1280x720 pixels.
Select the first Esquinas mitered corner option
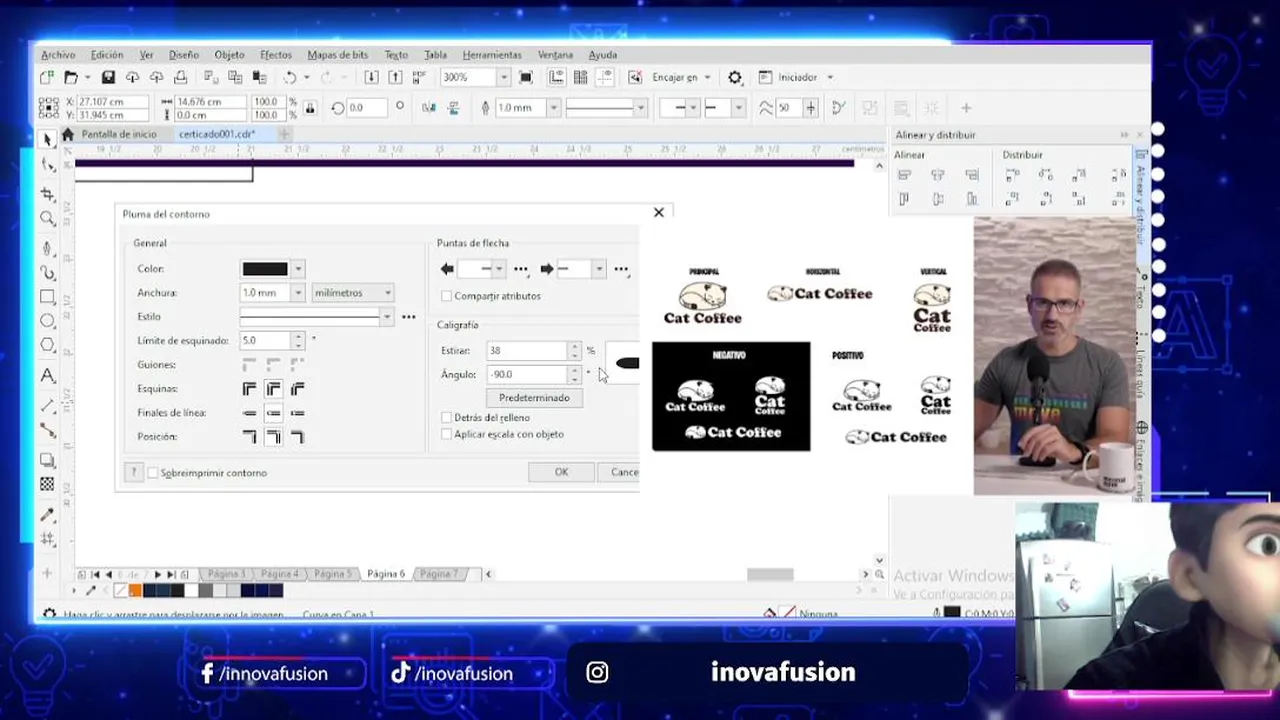click(249, 389)
